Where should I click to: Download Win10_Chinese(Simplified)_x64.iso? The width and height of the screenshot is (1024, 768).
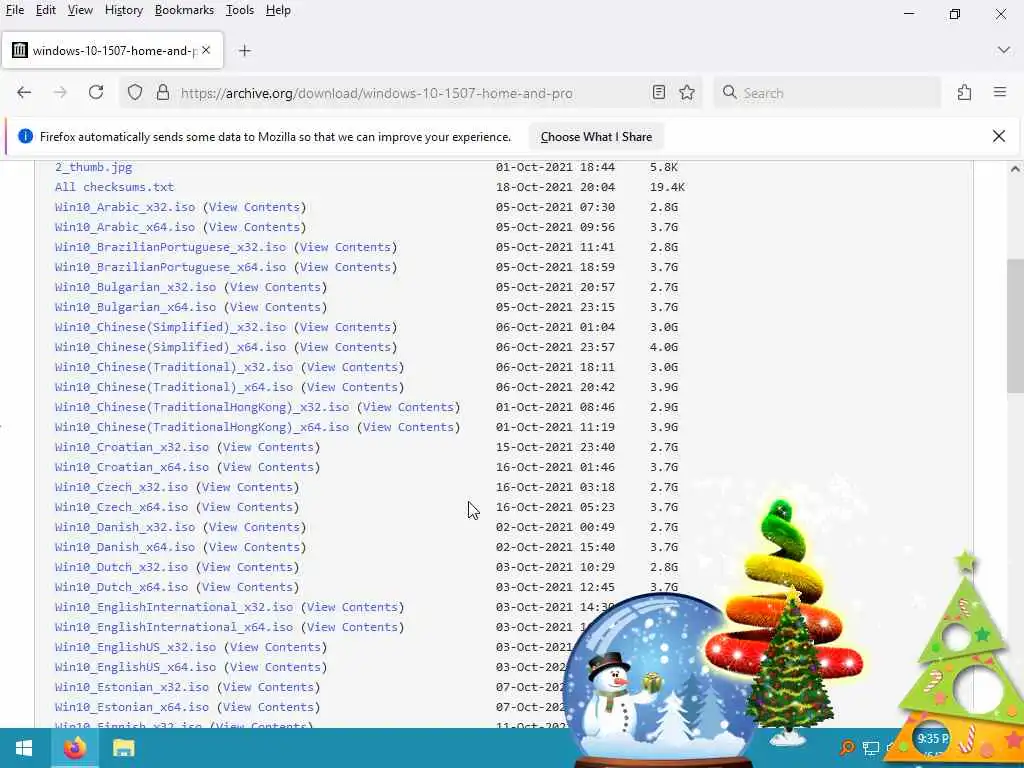tap(170, 347)
